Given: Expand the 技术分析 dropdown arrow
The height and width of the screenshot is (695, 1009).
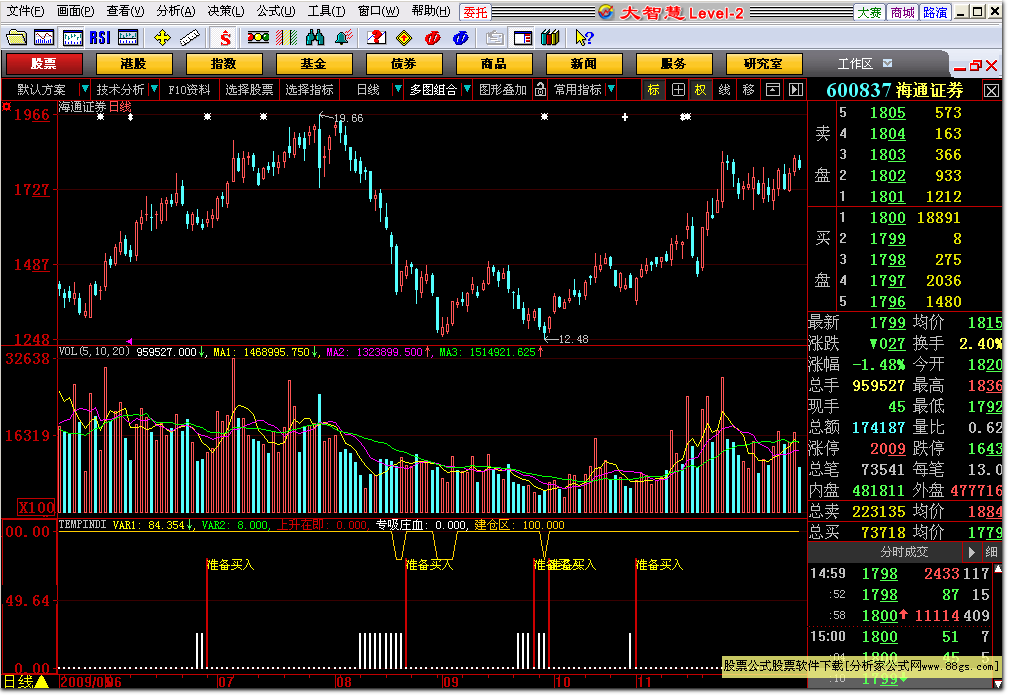Looking at the screenshot, I should 154,89.
